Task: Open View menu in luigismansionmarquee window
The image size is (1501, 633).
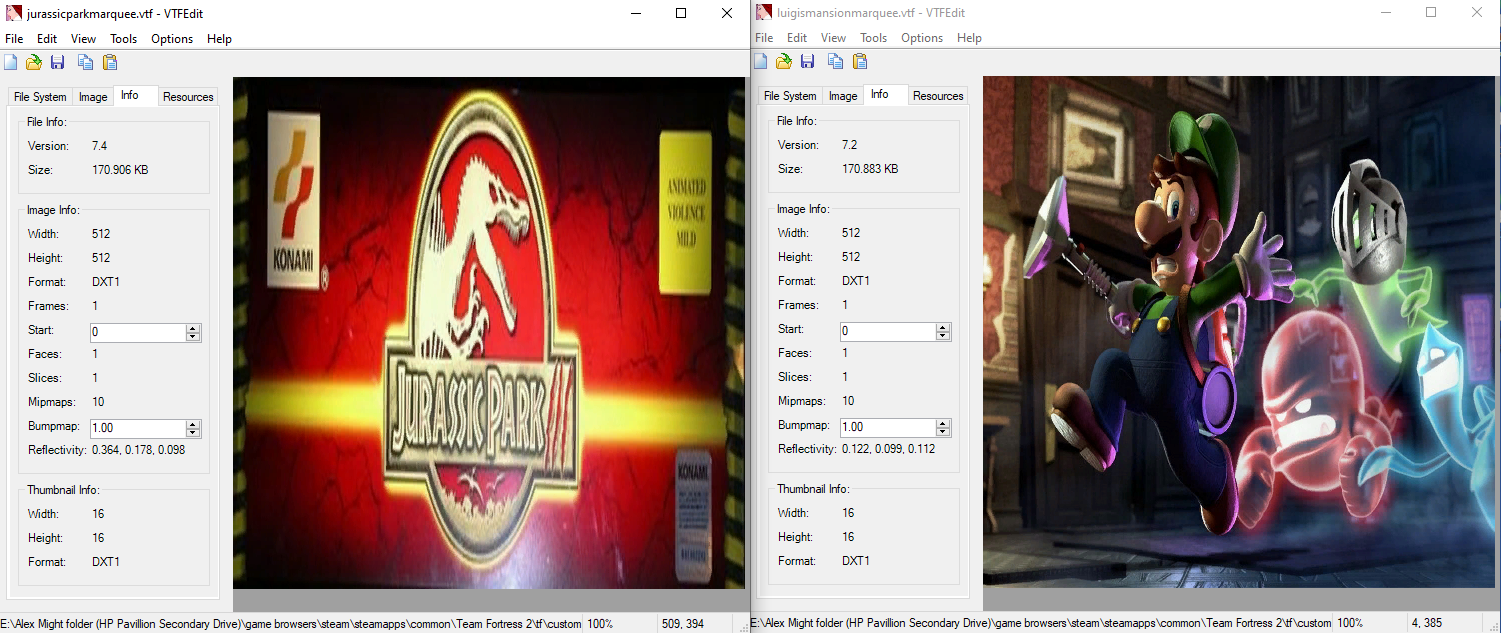Action: tap(833, 38)
